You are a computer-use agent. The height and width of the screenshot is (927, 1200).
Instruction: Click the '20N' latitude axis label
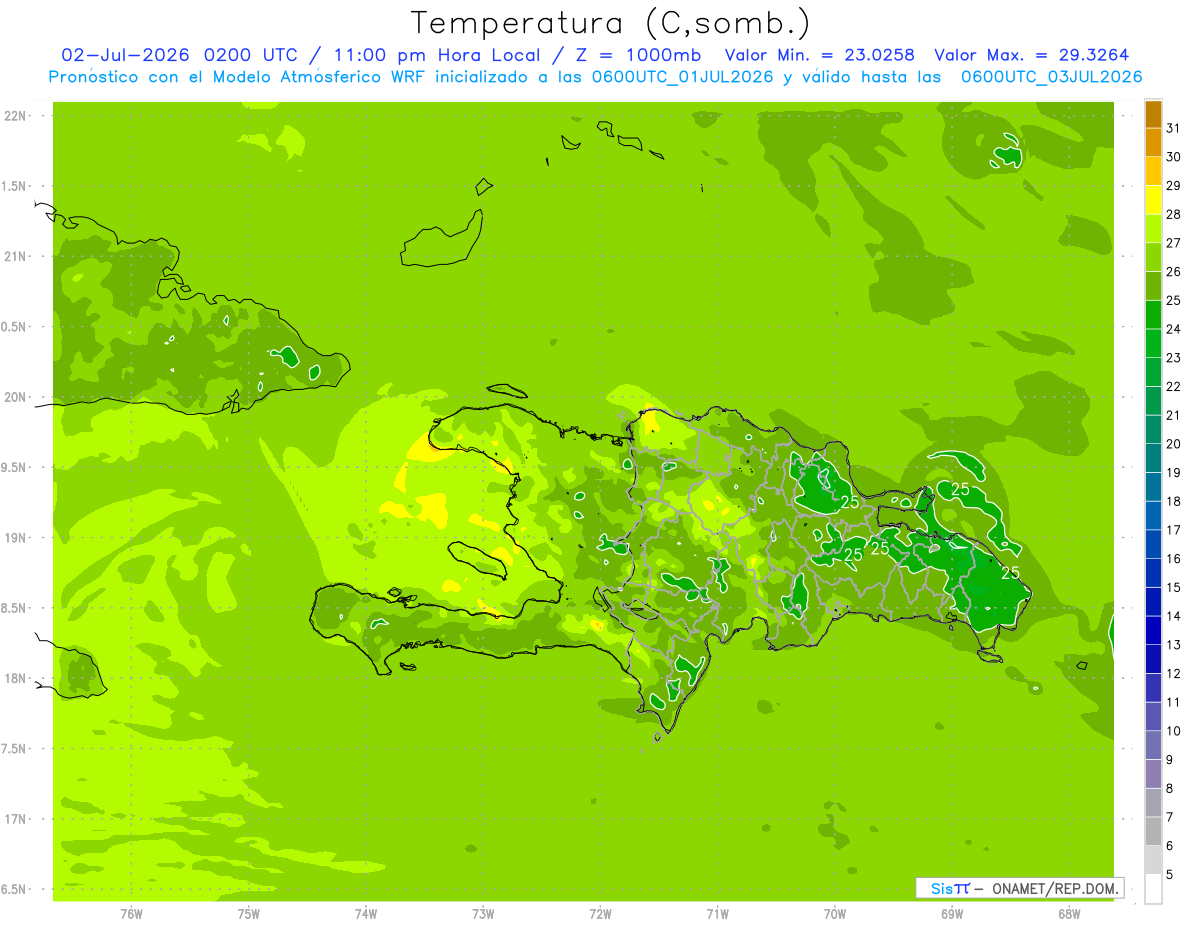15,397
